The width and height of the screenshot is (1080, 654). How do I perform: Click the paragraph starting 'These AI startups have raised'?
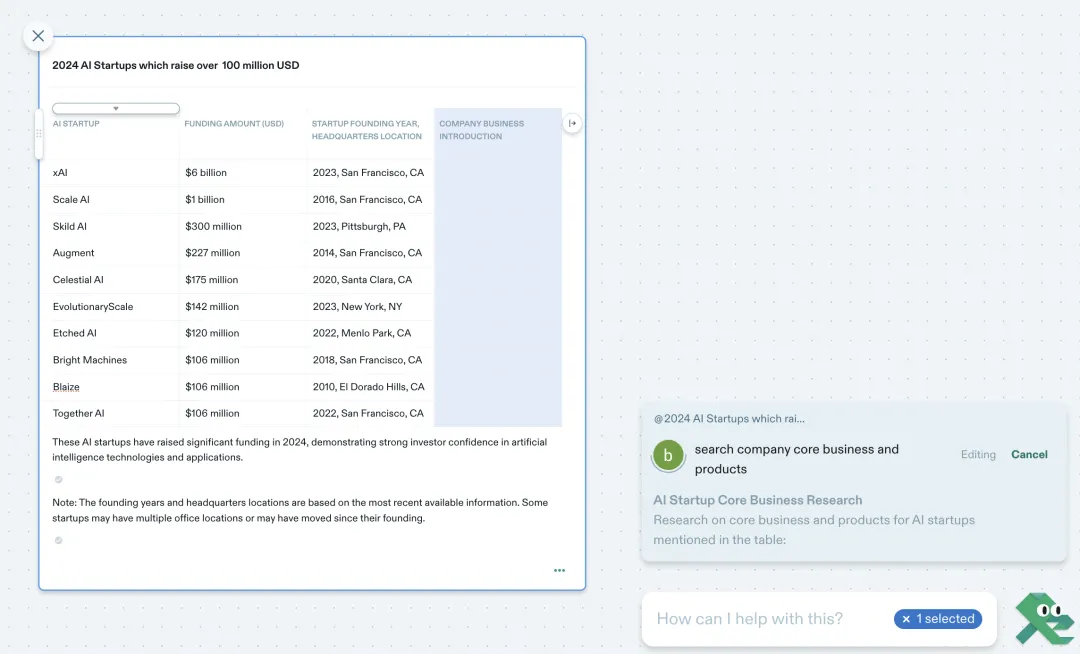point(300,450)
